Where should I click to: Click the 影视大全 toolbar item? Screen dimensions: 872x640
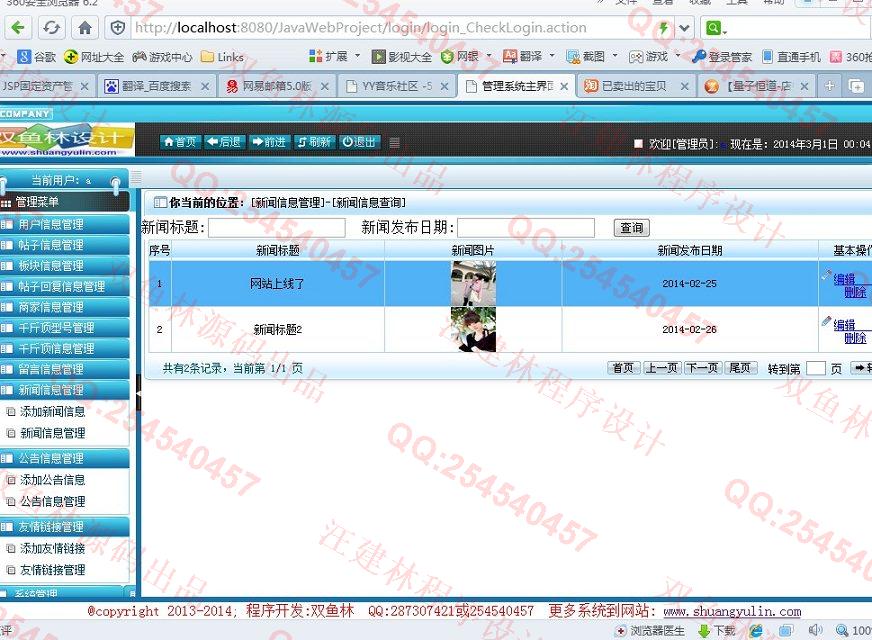coord(402,56)
